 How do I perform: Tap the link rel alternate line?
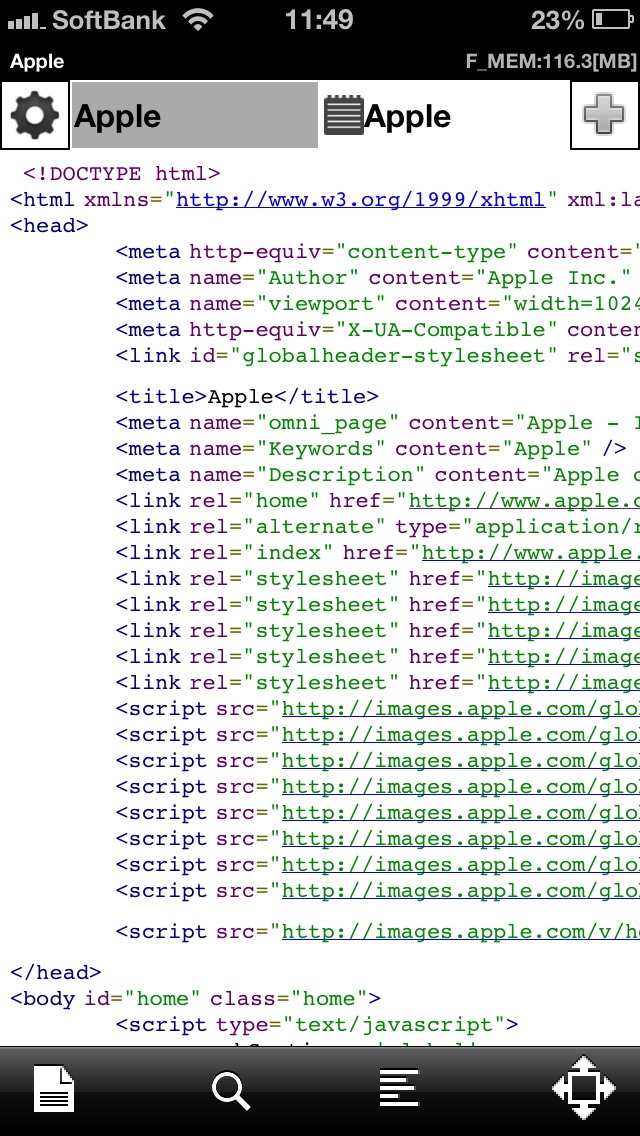coord(378,527)
